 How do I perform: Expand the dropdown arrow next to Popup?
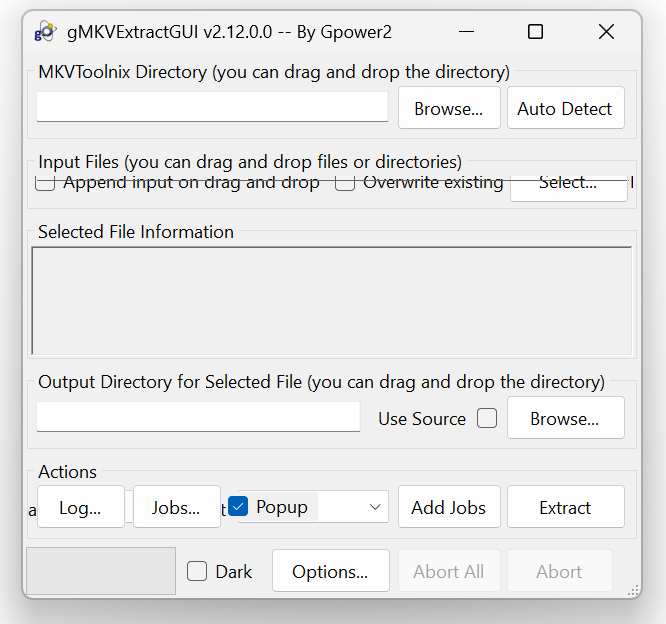coord(375,506)
